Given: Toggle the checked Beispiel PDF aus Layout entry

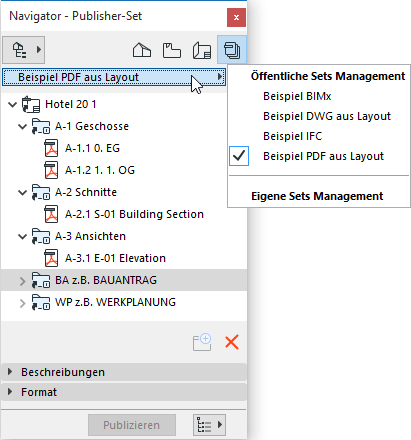Looking at the screenshot, I should coord(319,156).
